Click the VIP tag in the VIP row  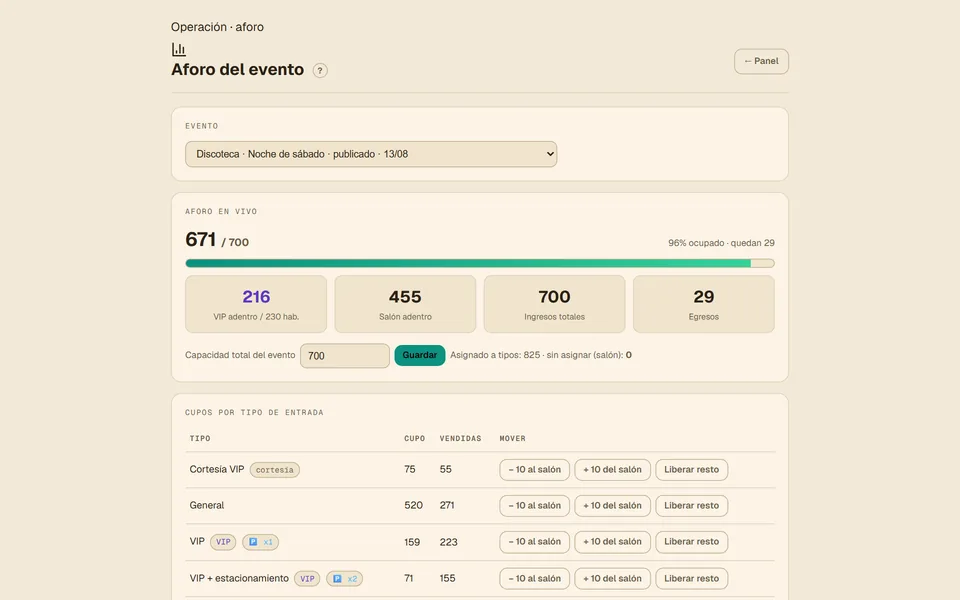223,542
